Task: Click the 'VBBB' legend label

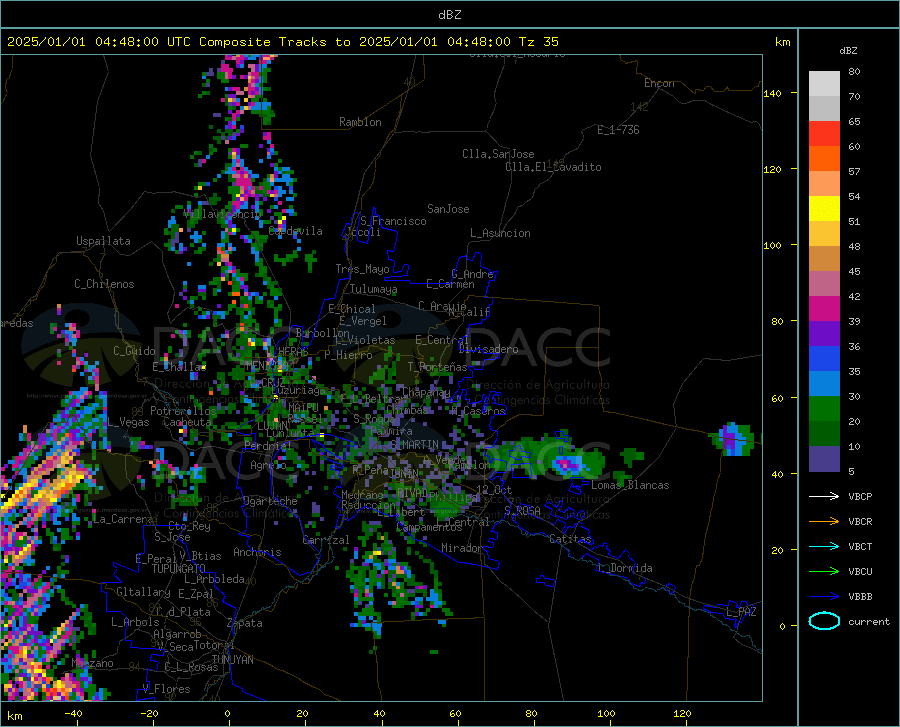Action: click(x=860, y=597)
